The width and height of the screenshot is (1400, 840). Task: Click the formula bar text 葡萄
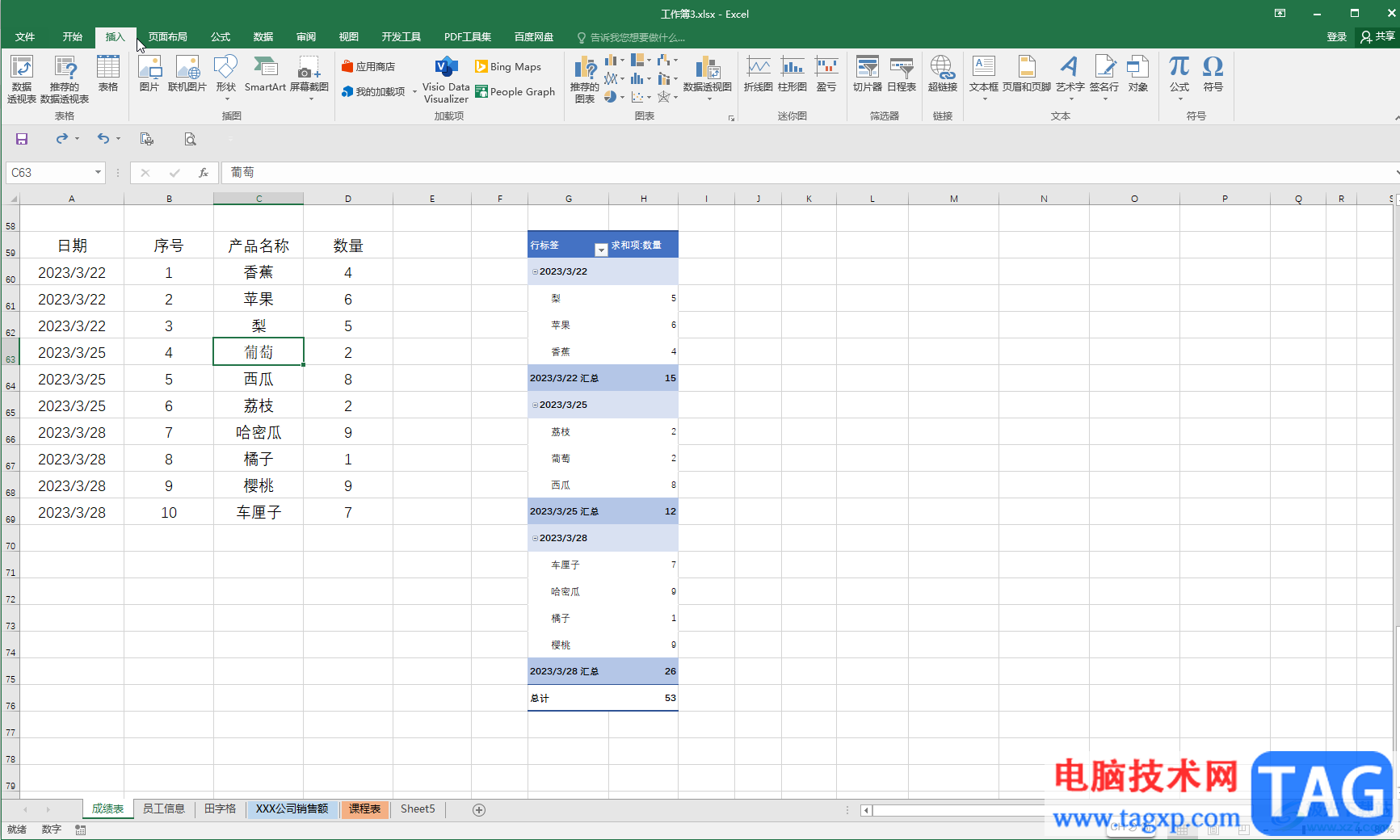(242, 172)
